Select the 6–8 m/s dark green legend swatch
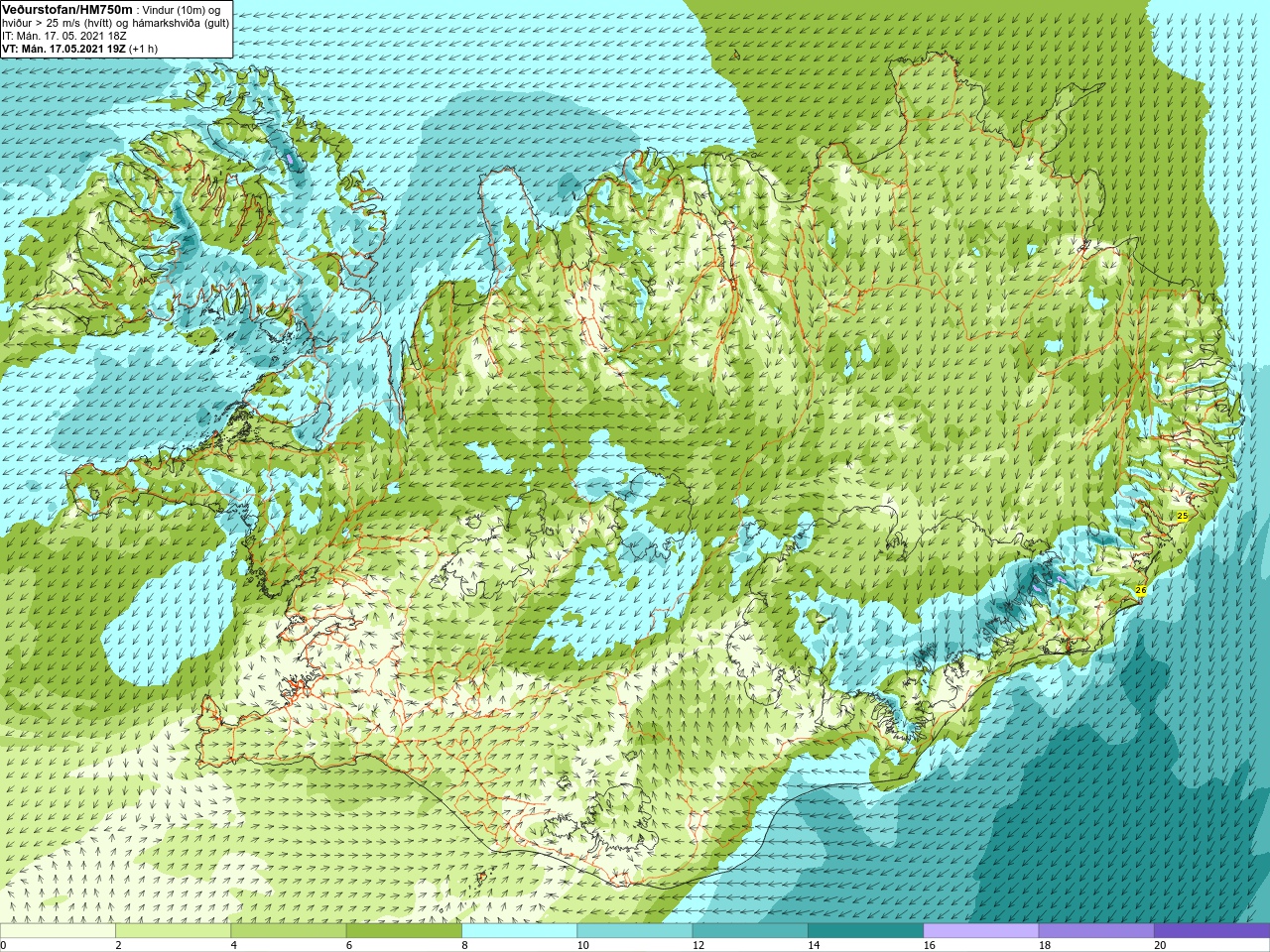Image resolution: width=1270 pixels, height=952 pixels. [x=404, y=931]
